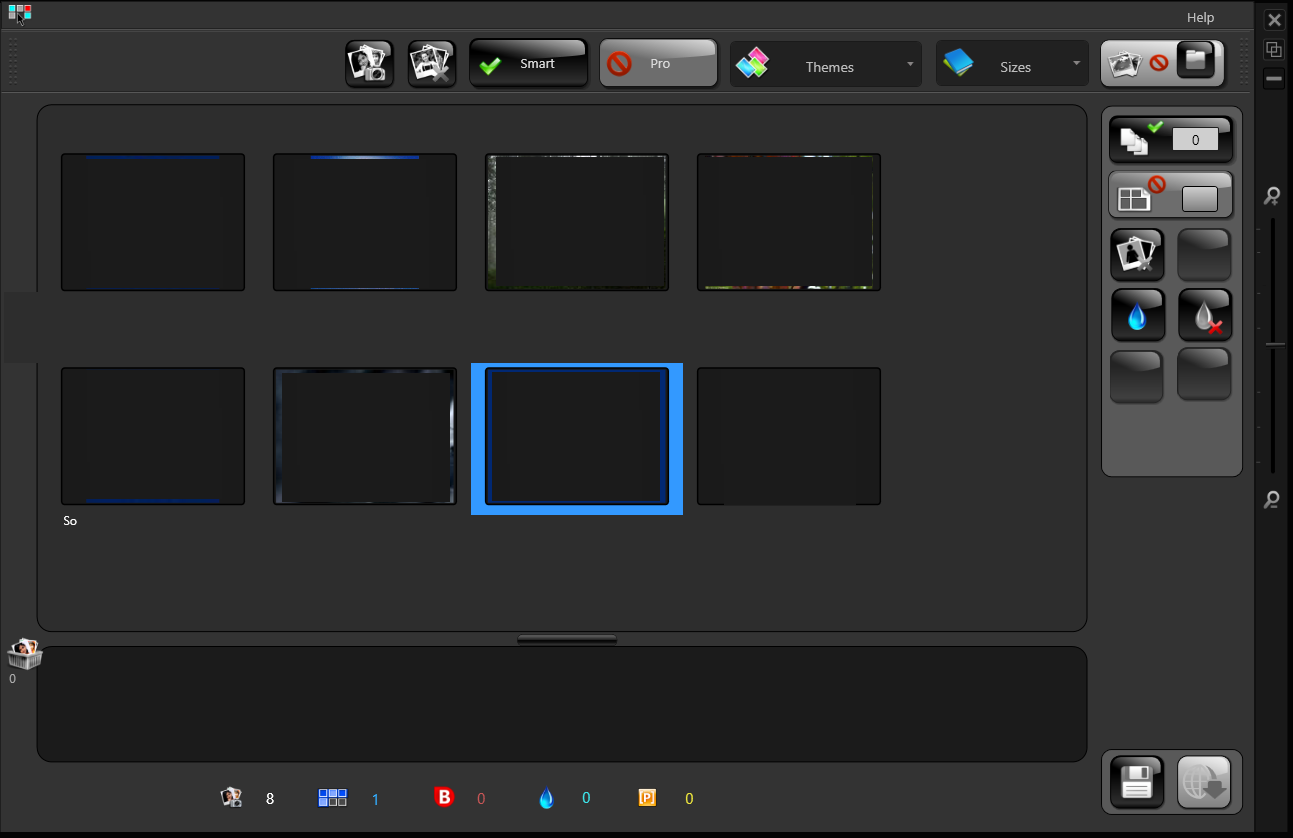Select the highlighted blue-bordered thumbnail
This screenshot has height=838, width=1293.
coord(577,439)
